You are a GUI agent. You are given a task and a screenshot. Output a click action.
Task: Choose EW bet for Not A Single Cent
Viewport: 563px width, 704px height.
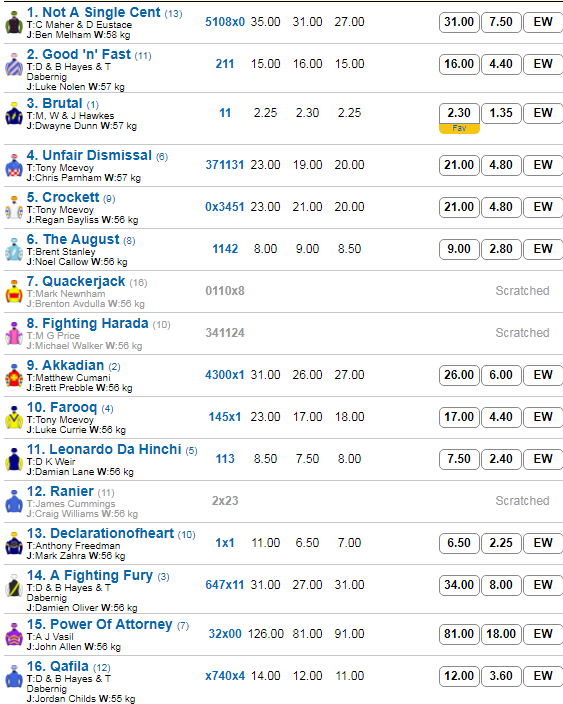click(x=543, y=22)
